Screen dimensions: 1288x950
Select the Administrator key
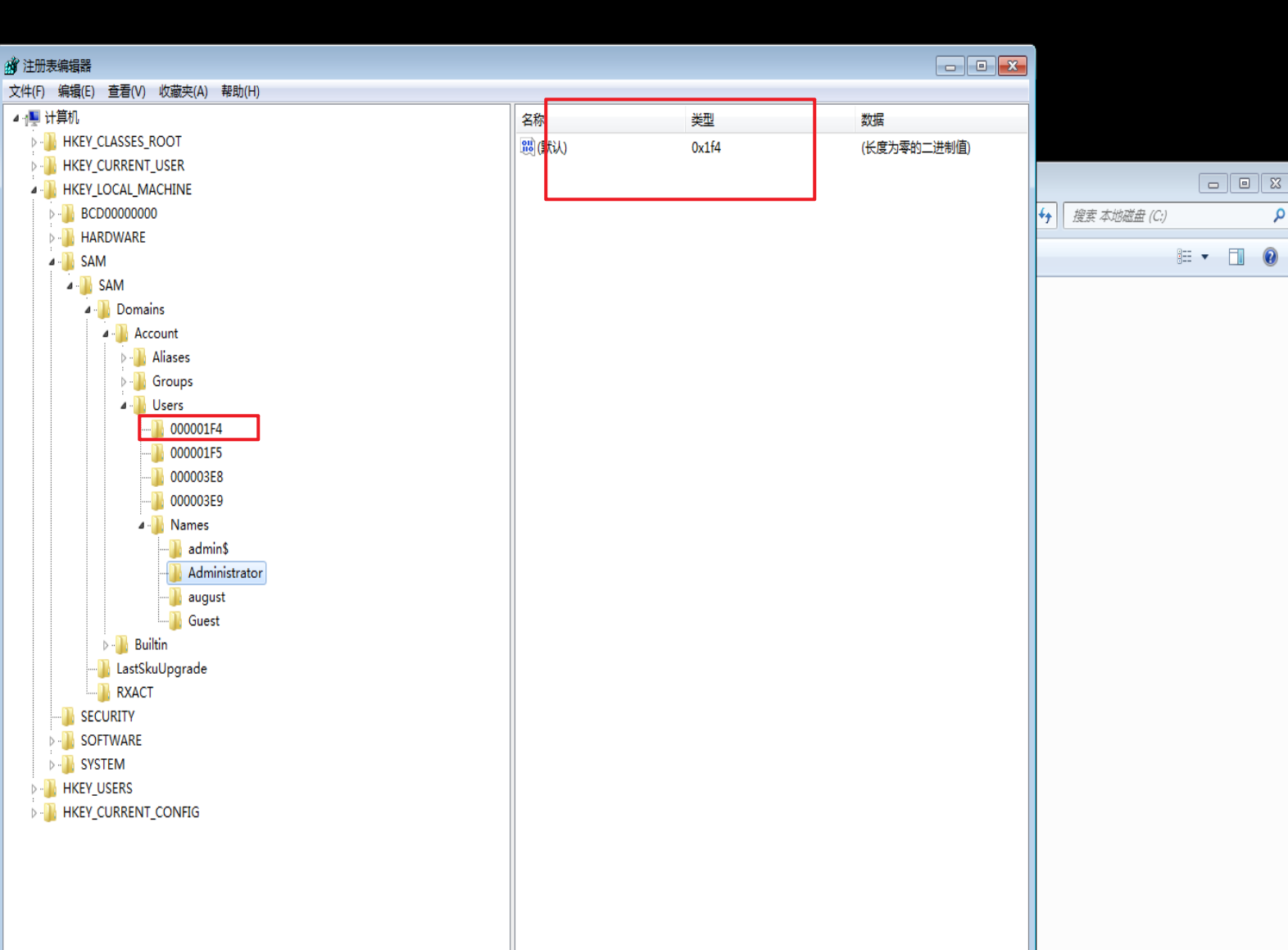pos(225,572)
